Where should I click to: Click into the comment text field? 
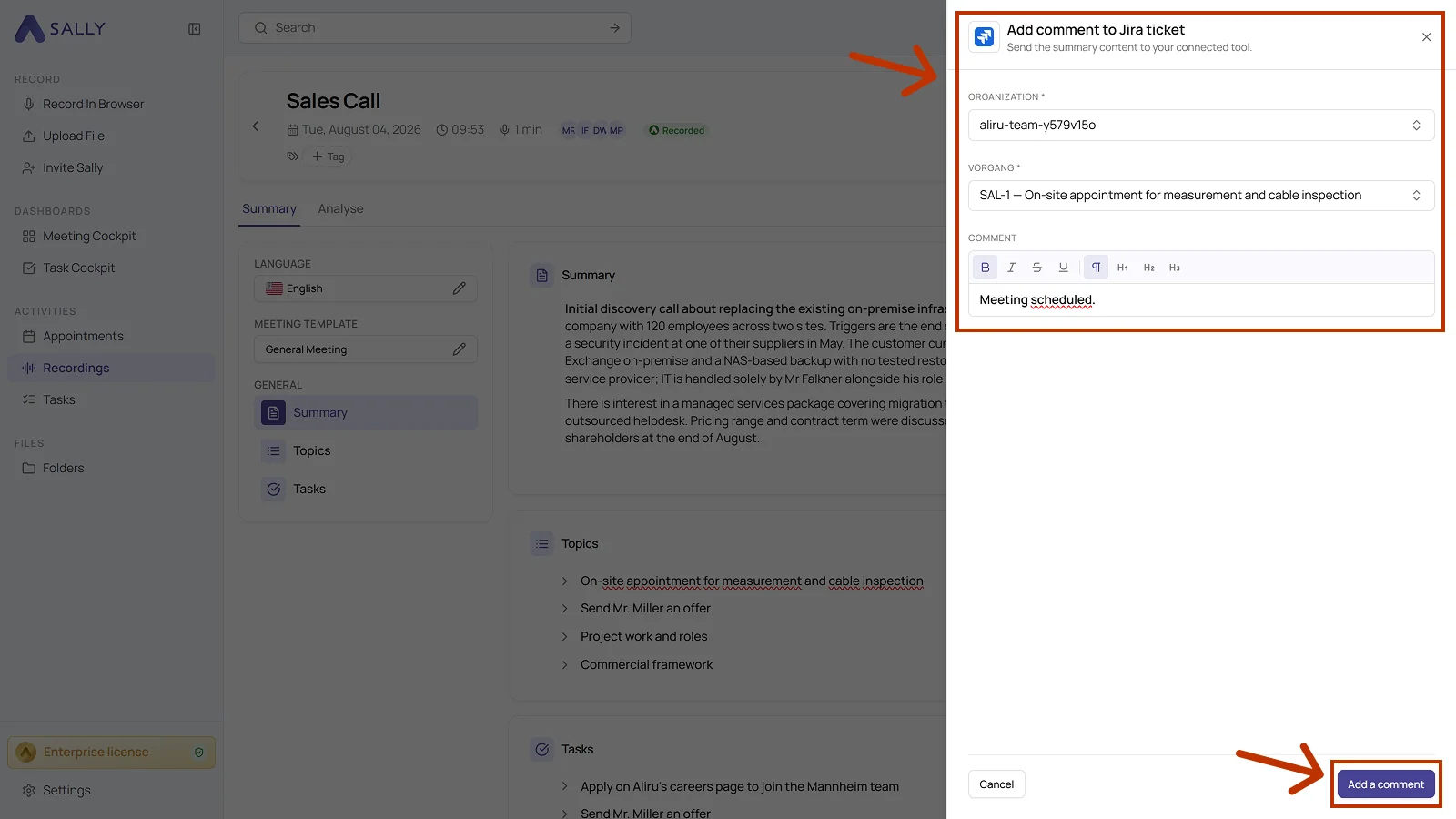1201,300
